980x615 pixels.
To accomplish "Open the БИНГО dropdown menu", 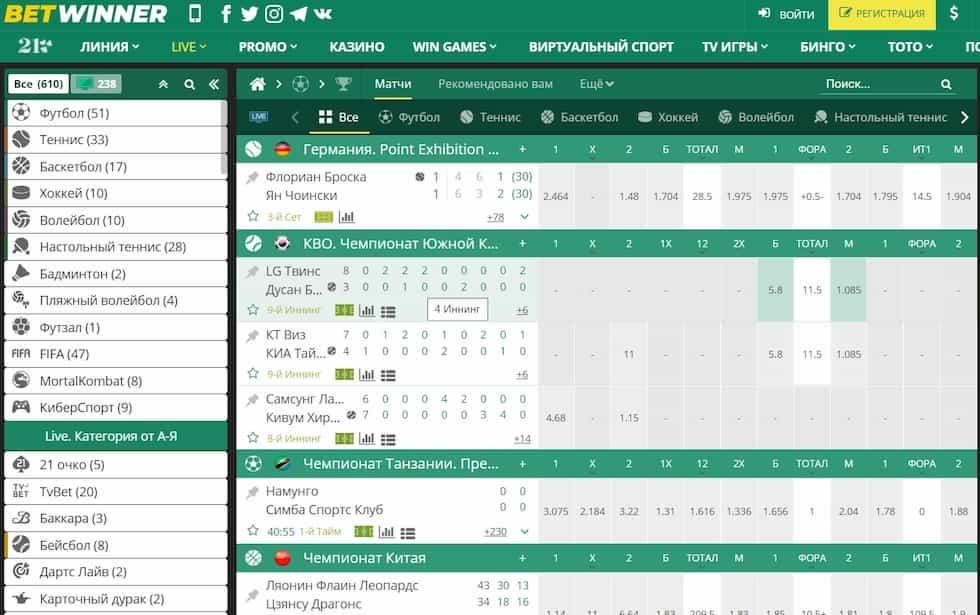I will tap(828, 46).
